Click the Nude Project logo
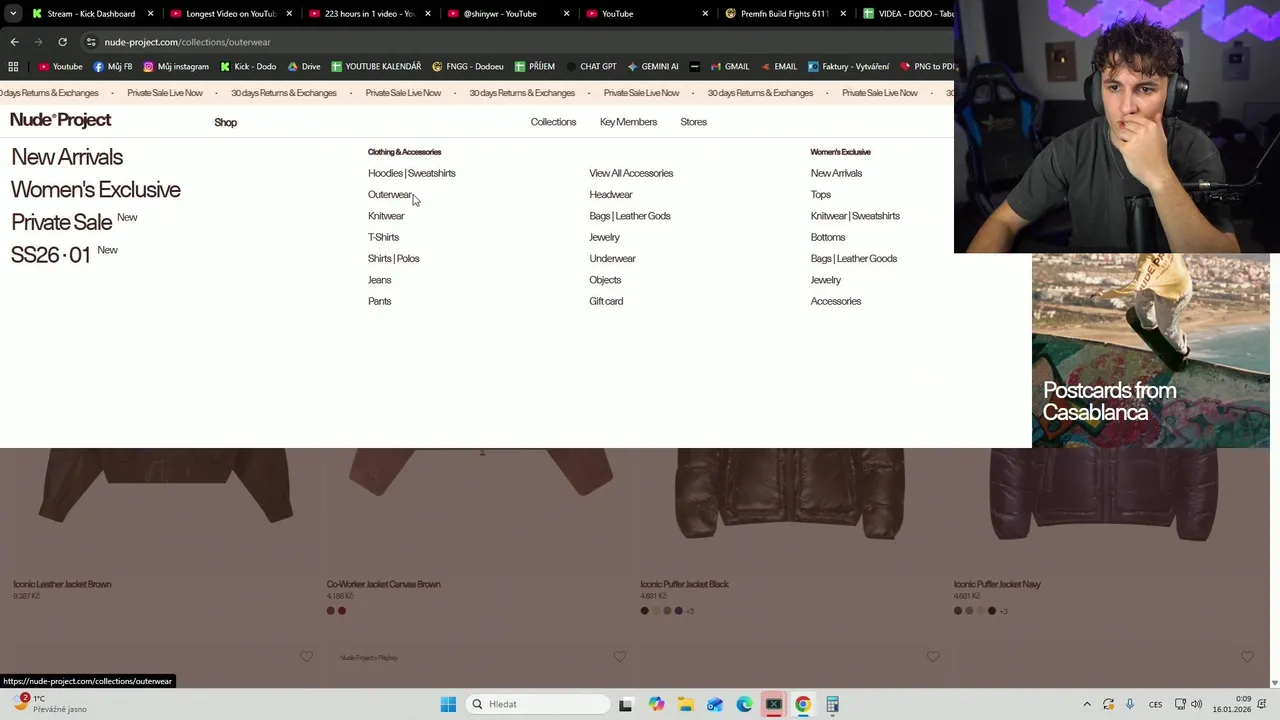The width and height of the screenshot is (1280, 720). tap(60, 120)
